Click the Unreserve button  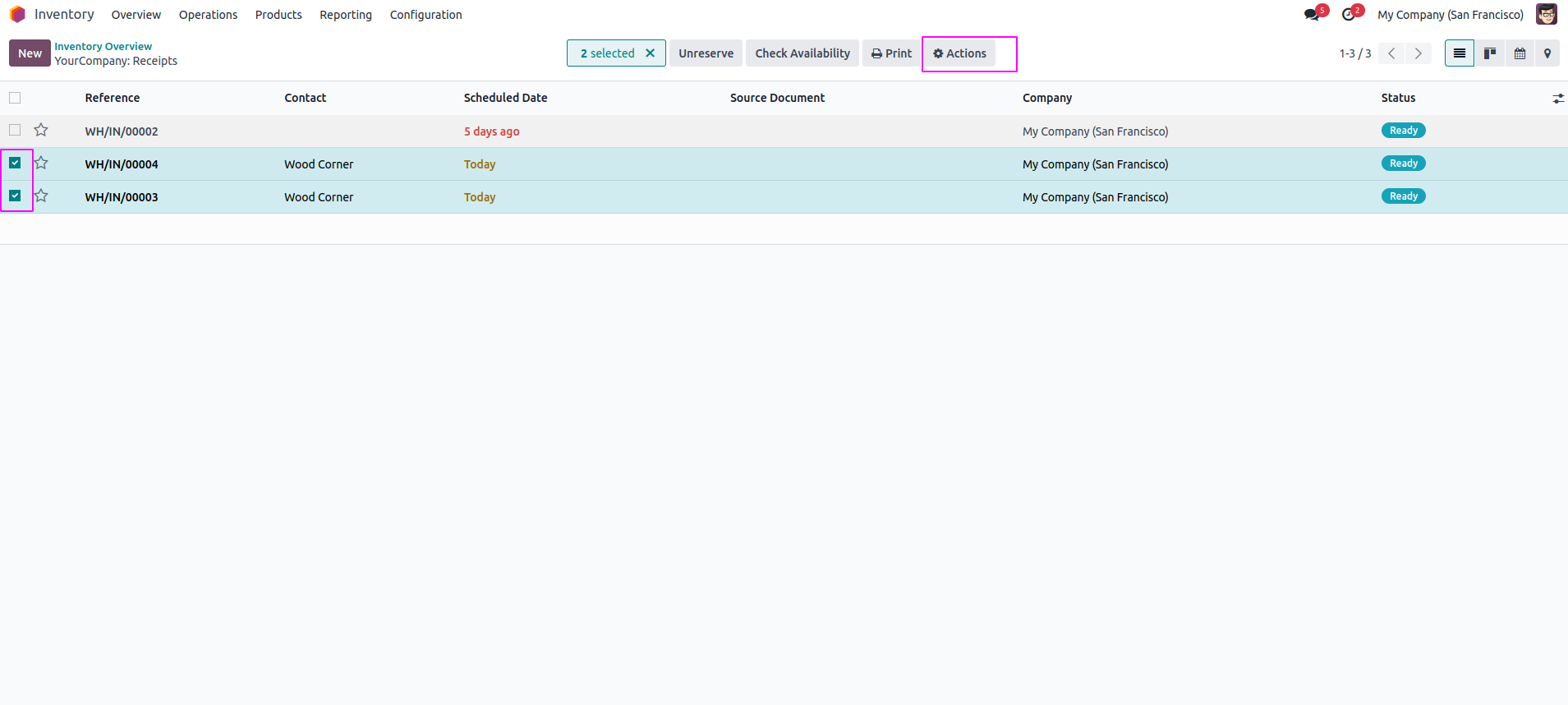(x=706, y=53)
